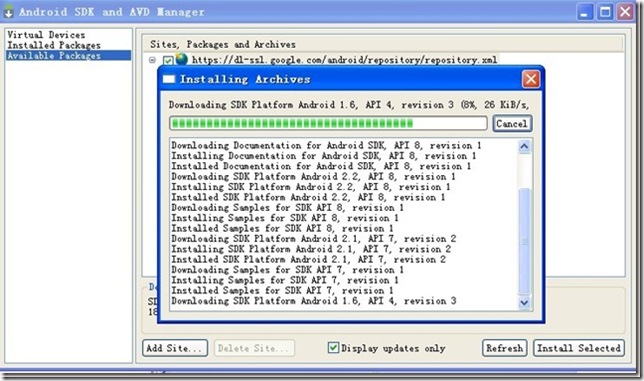Collapse the repository.xml tree node
Screen dimensions: 644x381
[x=152, y=60]
